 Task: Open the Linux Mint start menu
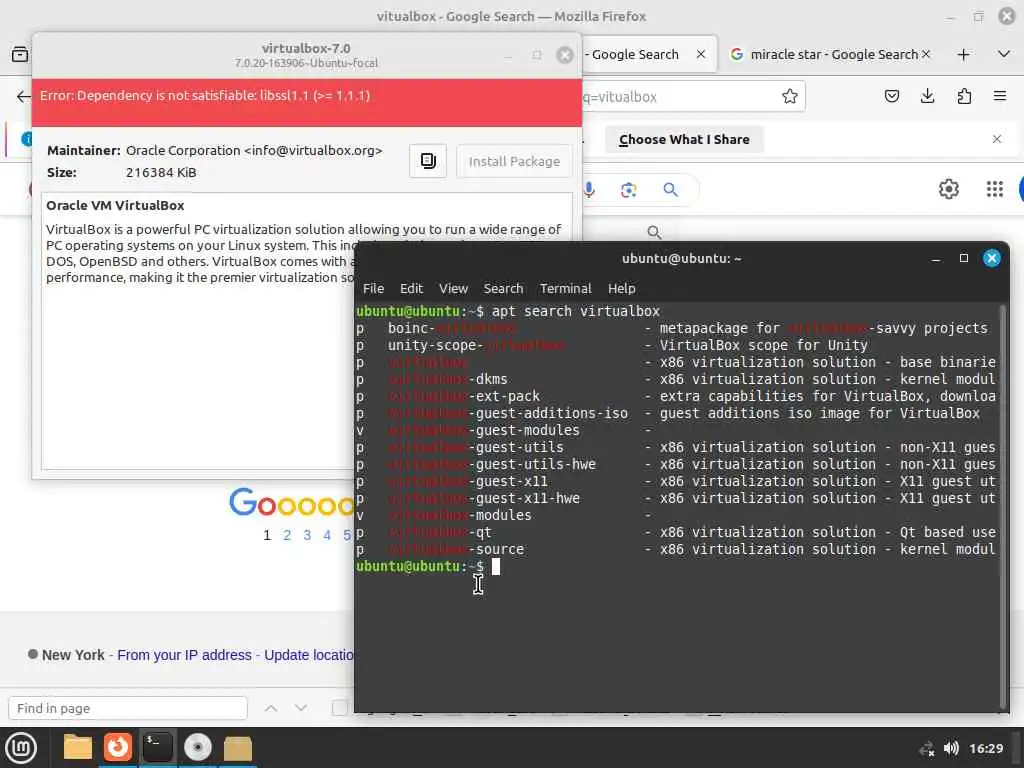pos(21,748)
